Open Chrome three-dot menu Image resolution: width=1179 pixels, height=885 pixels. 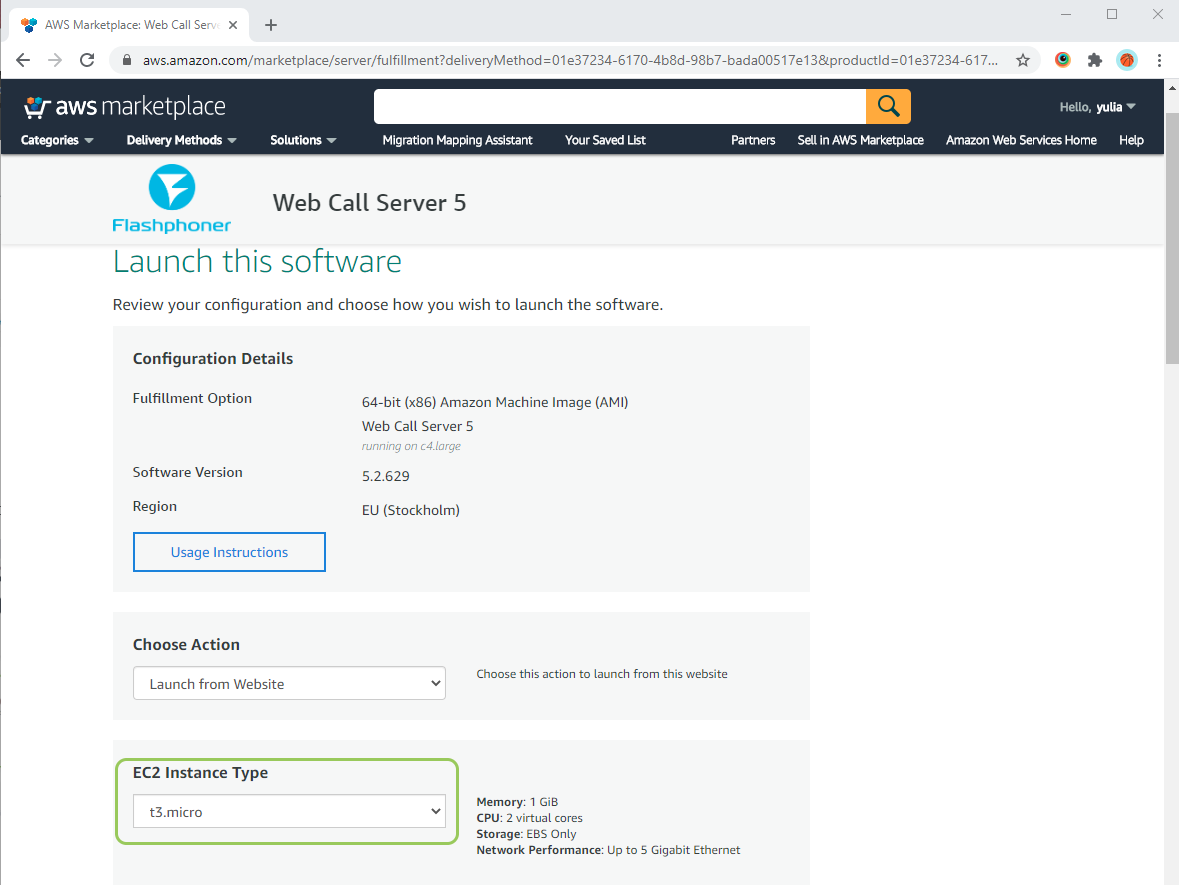click(x=1159, y=60)
